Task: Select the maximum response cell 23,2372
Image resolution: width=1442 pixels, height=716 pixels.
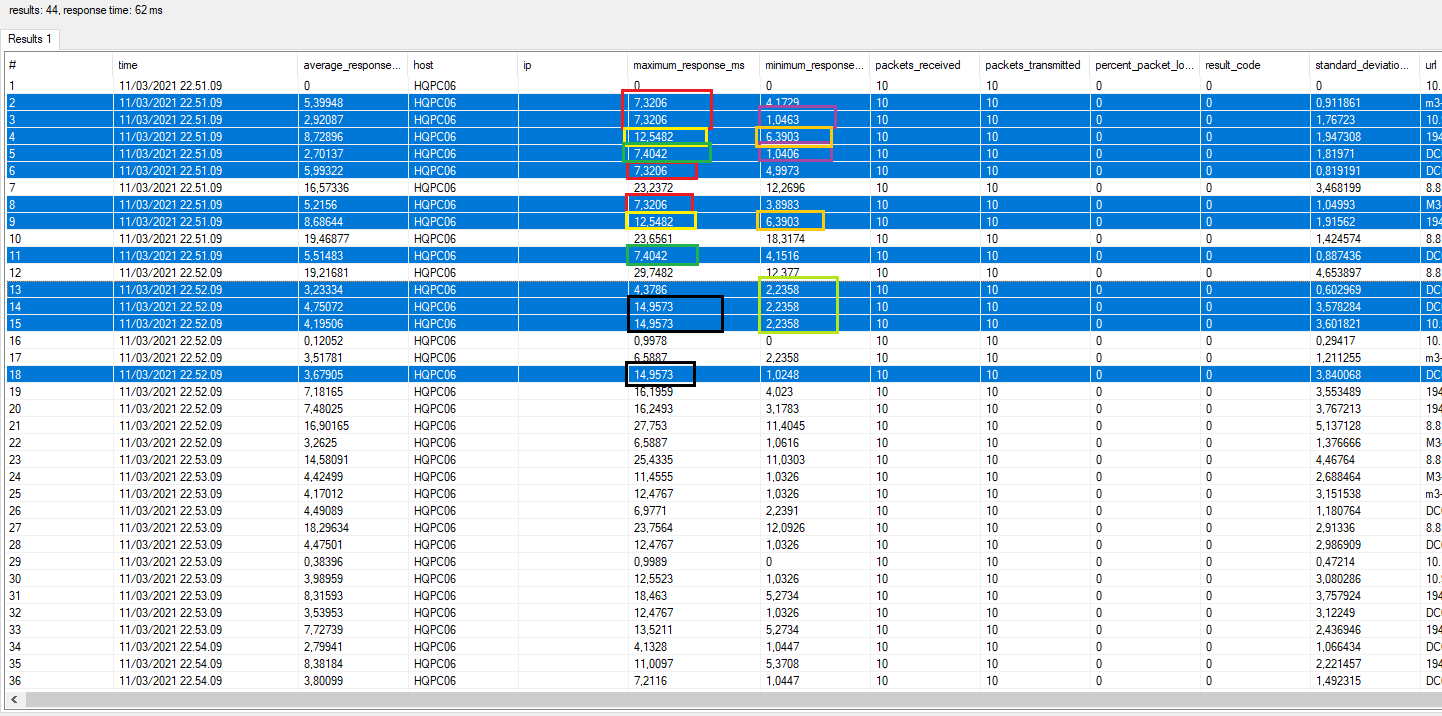Action: 694,188
